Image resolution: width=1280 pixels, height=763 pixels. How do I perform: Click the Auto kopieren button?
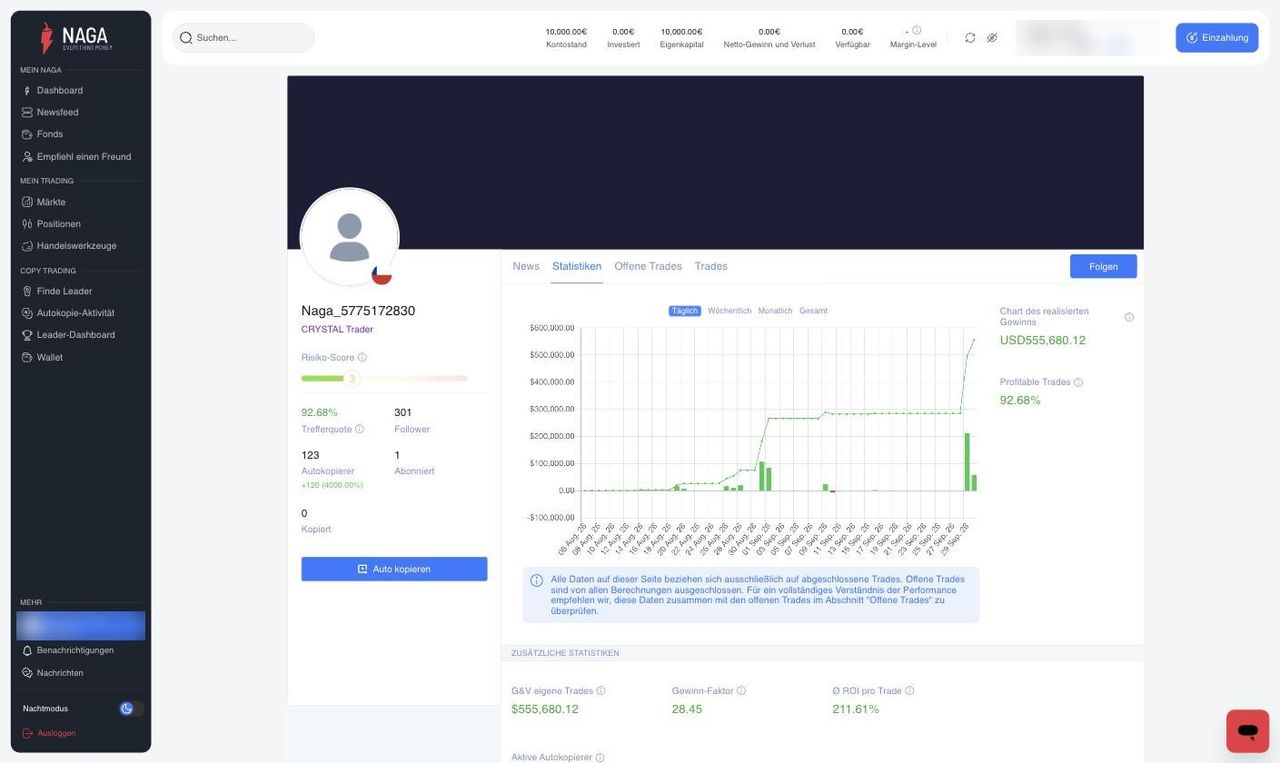click(x=394, y=569)
